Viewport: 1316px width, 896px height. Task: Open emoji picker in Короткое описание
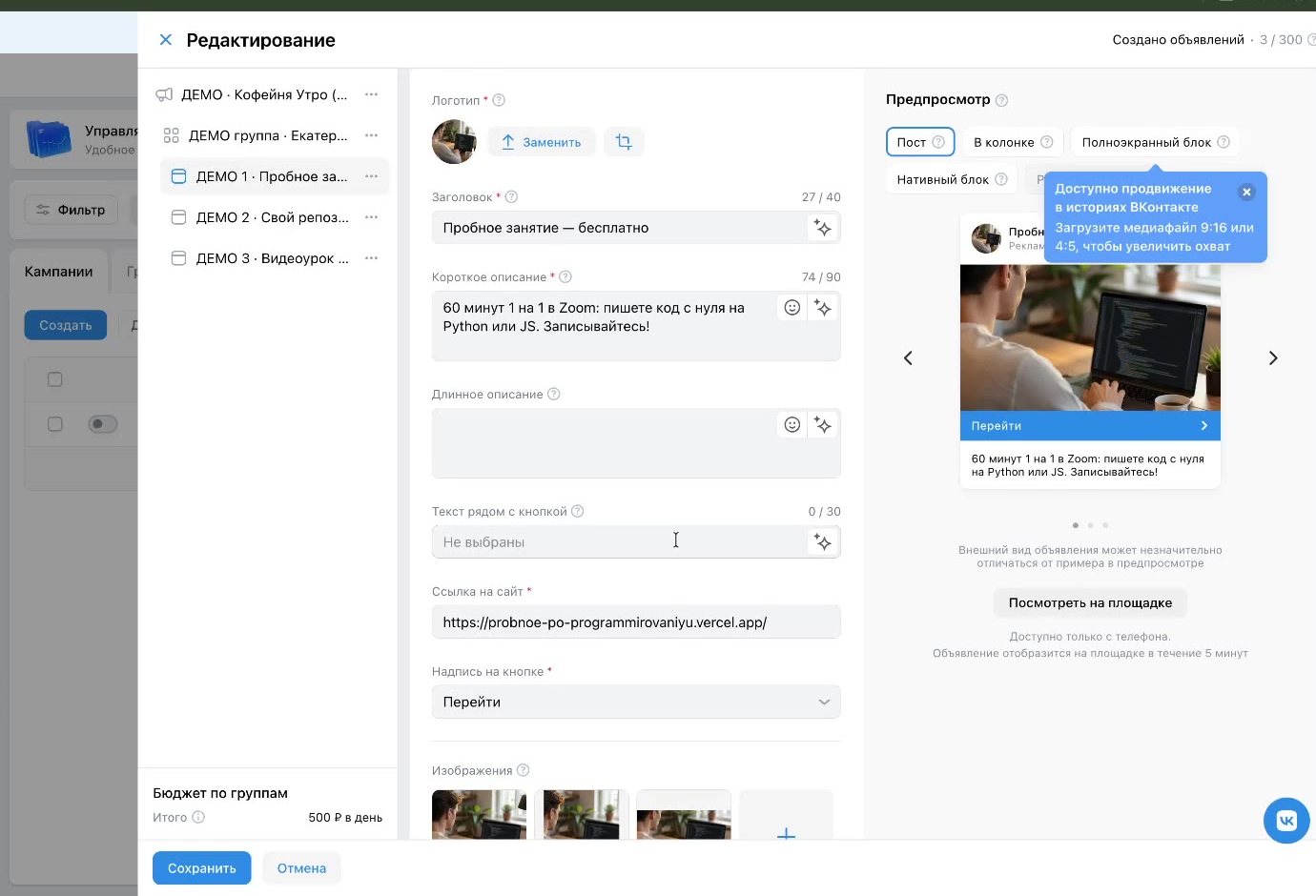click(x=792, y=308)
